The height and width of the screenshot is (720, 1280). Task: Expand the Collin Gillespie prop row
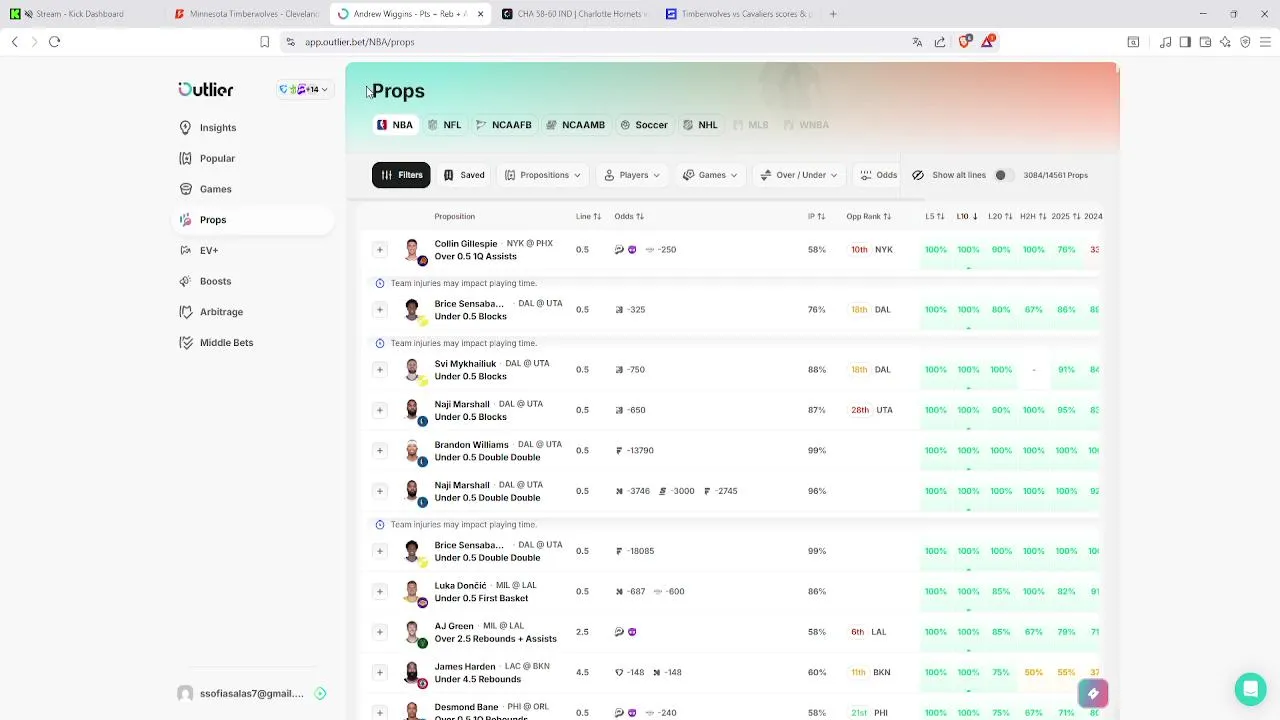(379, 250)
